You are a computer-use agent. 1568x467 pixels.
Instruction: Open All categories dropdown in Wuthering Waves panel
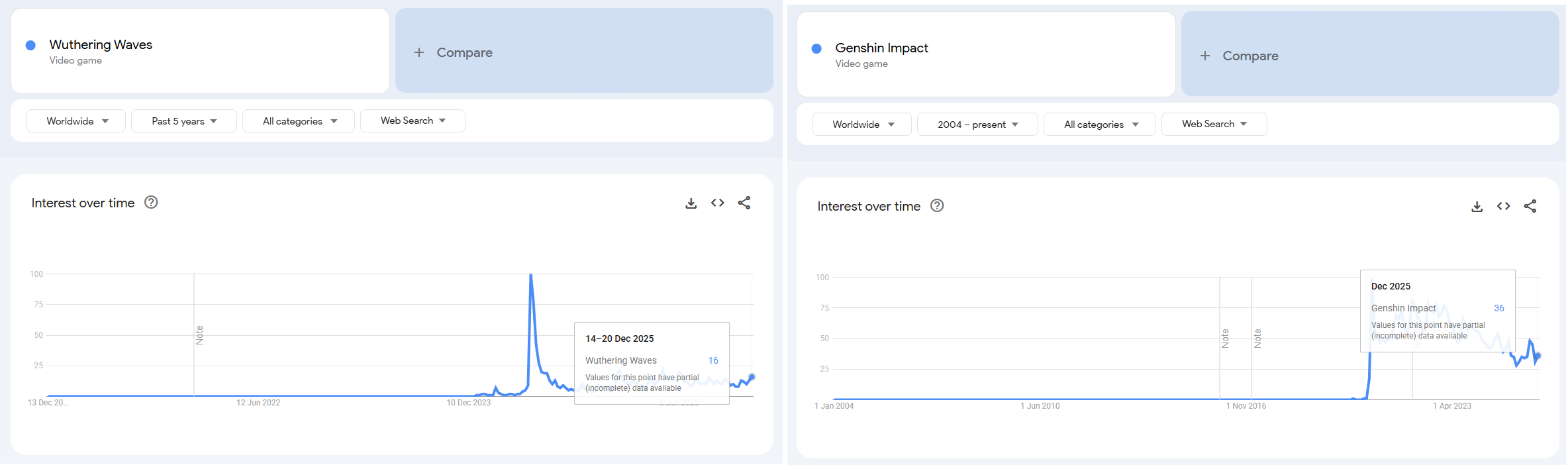299,121
